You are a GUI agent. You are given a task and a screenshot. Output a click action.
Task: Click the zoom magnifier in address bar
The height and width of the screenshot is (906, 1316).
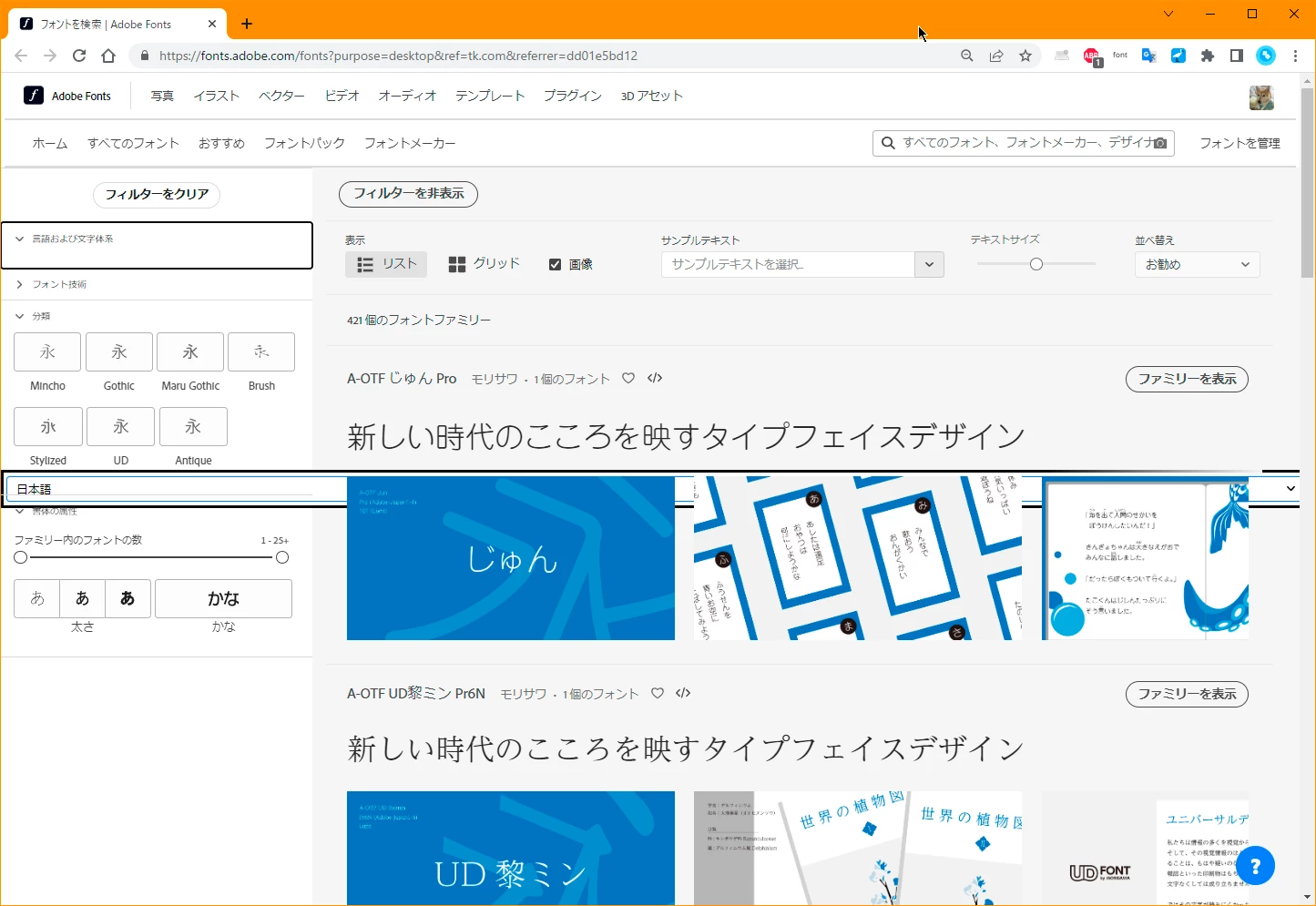(x=967, y=56)
